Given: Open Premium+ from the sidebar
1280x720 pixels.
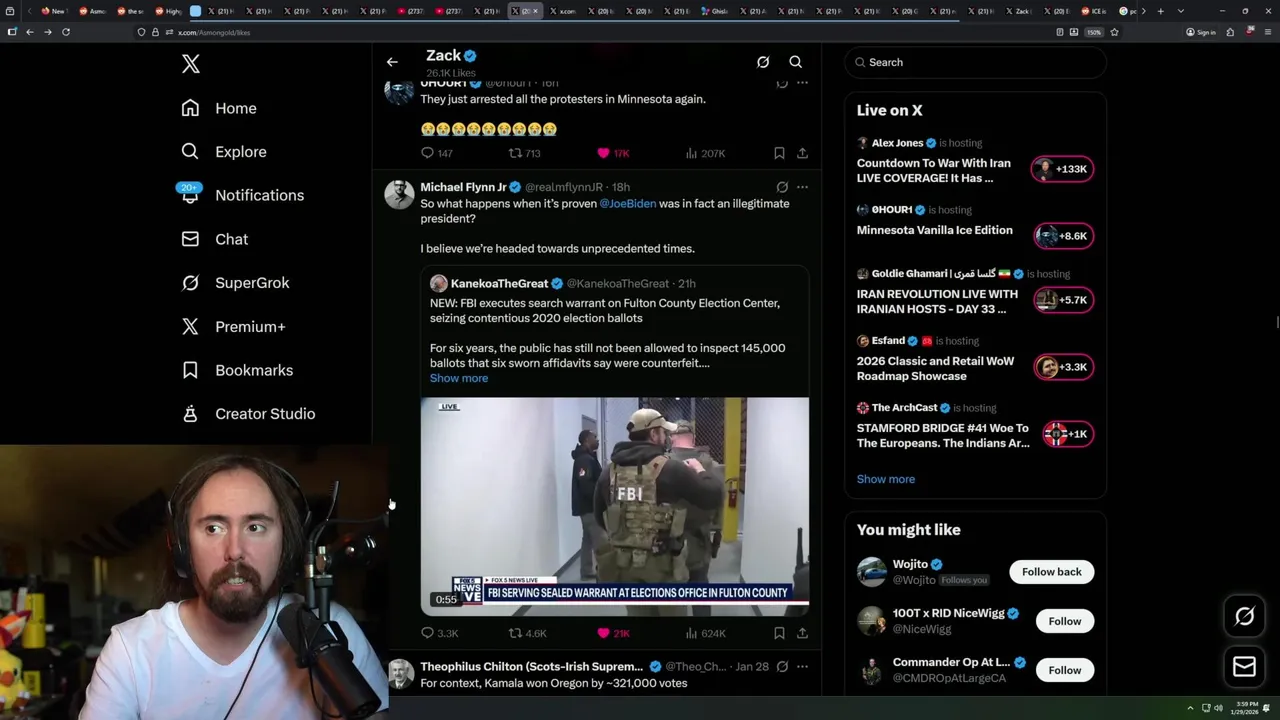Looking at the screenshot, I should (233, 326).
